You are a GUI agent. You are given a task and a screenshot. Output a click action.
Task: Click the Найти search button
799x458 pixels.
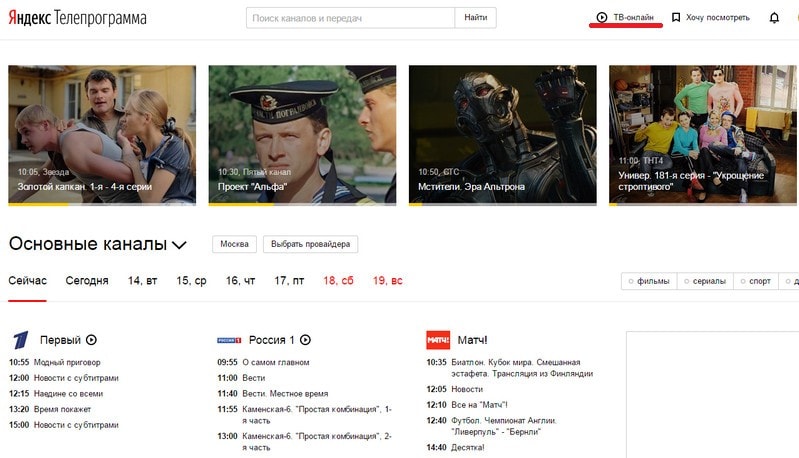[475, 18]
